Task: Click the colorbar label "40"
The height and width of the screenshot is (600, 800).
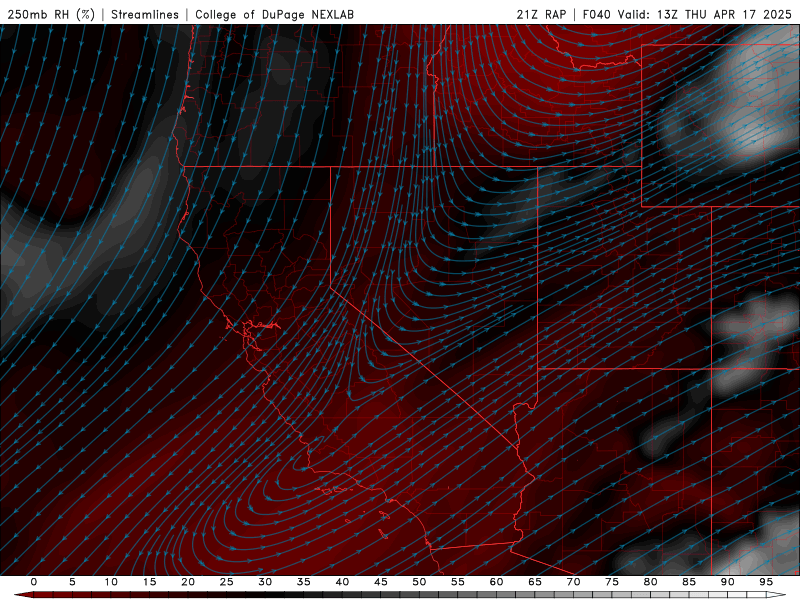Action: (x=342, y=582)
